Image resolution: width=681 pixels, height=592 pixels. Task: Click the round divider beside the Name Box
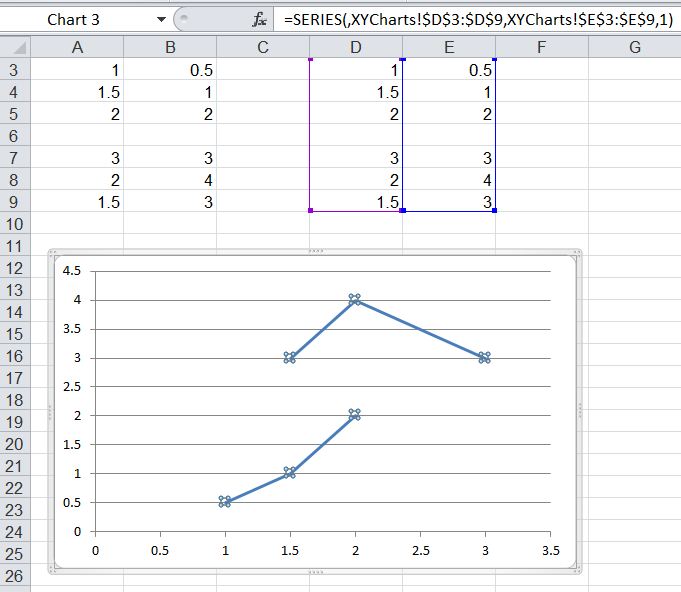[x=181, y=20]
